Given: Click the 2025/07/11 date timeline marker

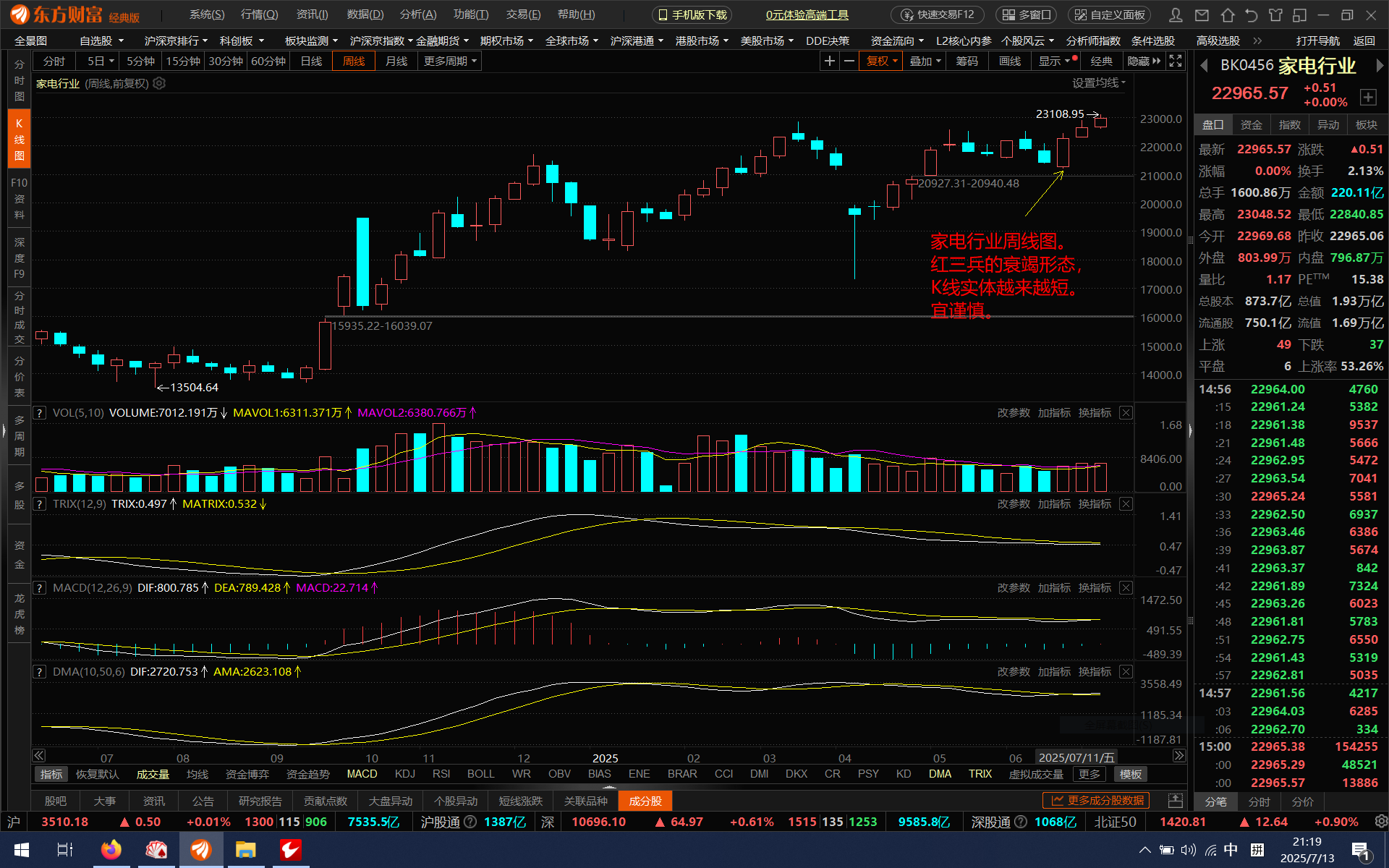Looking at the screenshot, I should click(x=1076, y=757).
